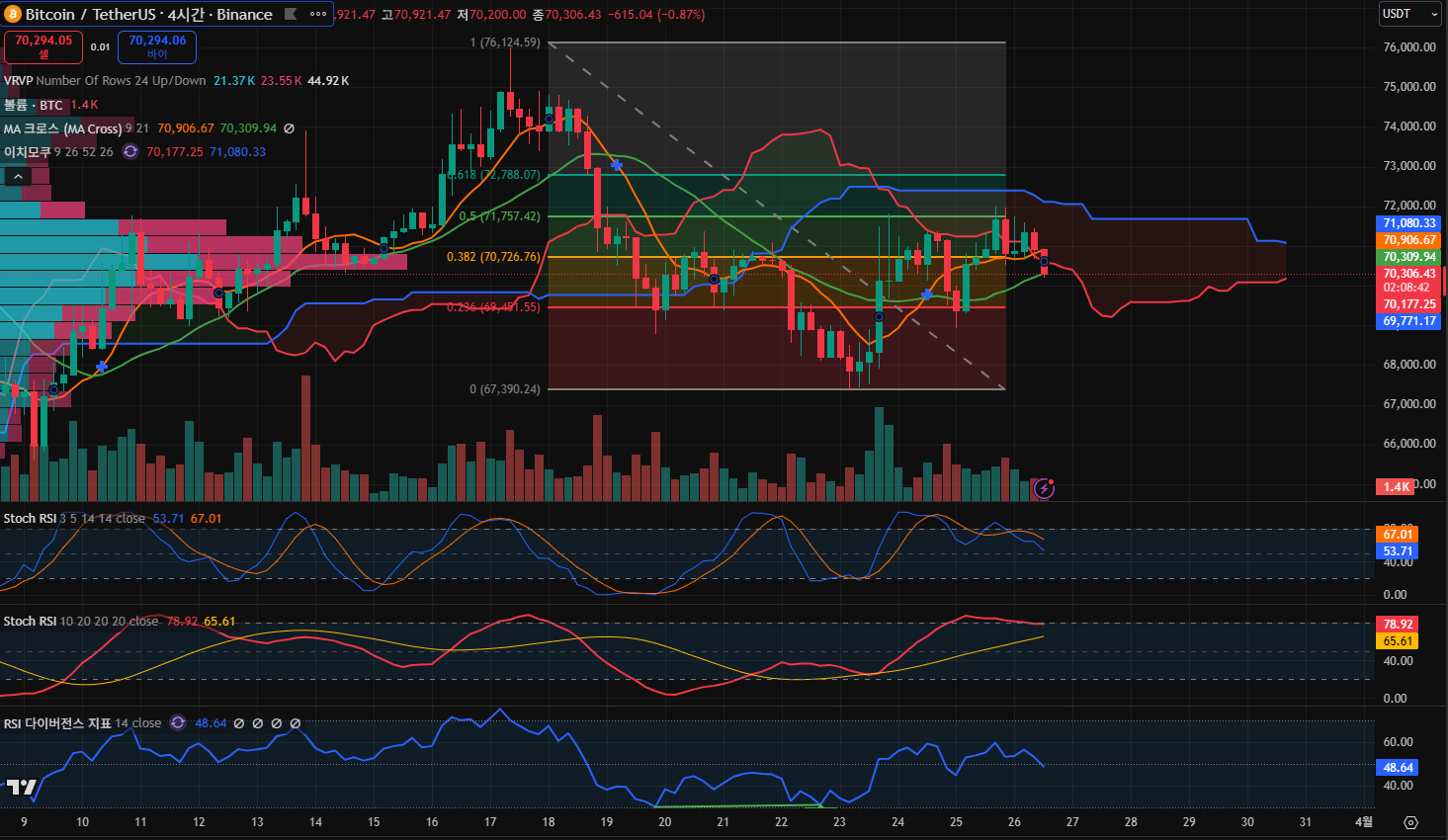Click the 0.618 Fibonacci retracement level label

tap(494, 175)
